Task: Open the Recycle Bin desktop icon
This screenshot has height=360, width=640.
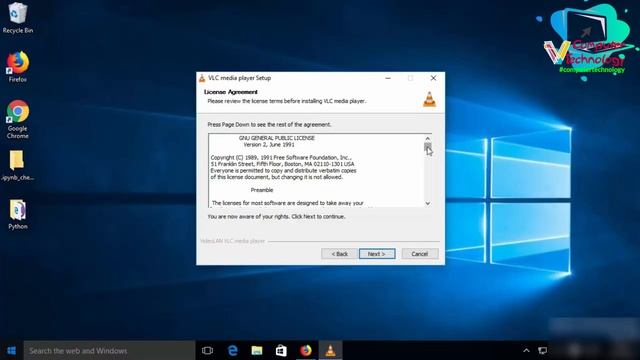Action: click(18, 18)
